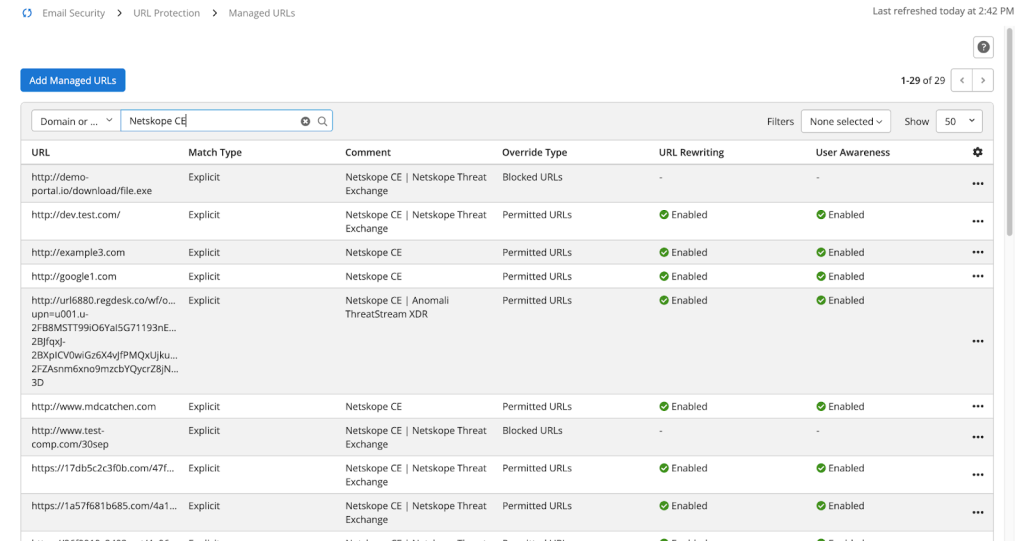The image size is (1024, 541).
Task: Click User Awareness enabled checkmark for dev.test.com
Action: point(821,215)
